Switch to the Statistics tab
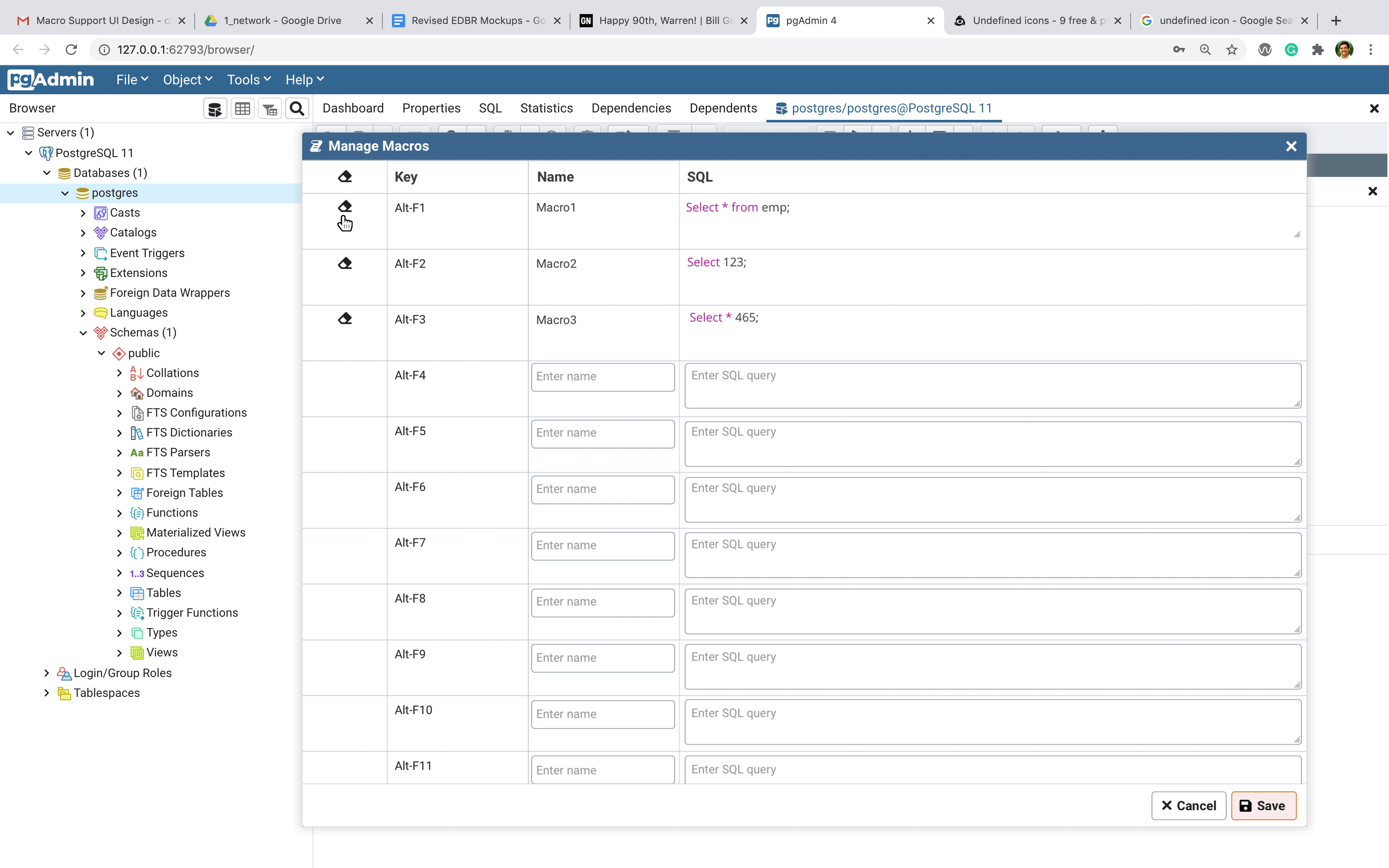 click(x=546, y=108)
